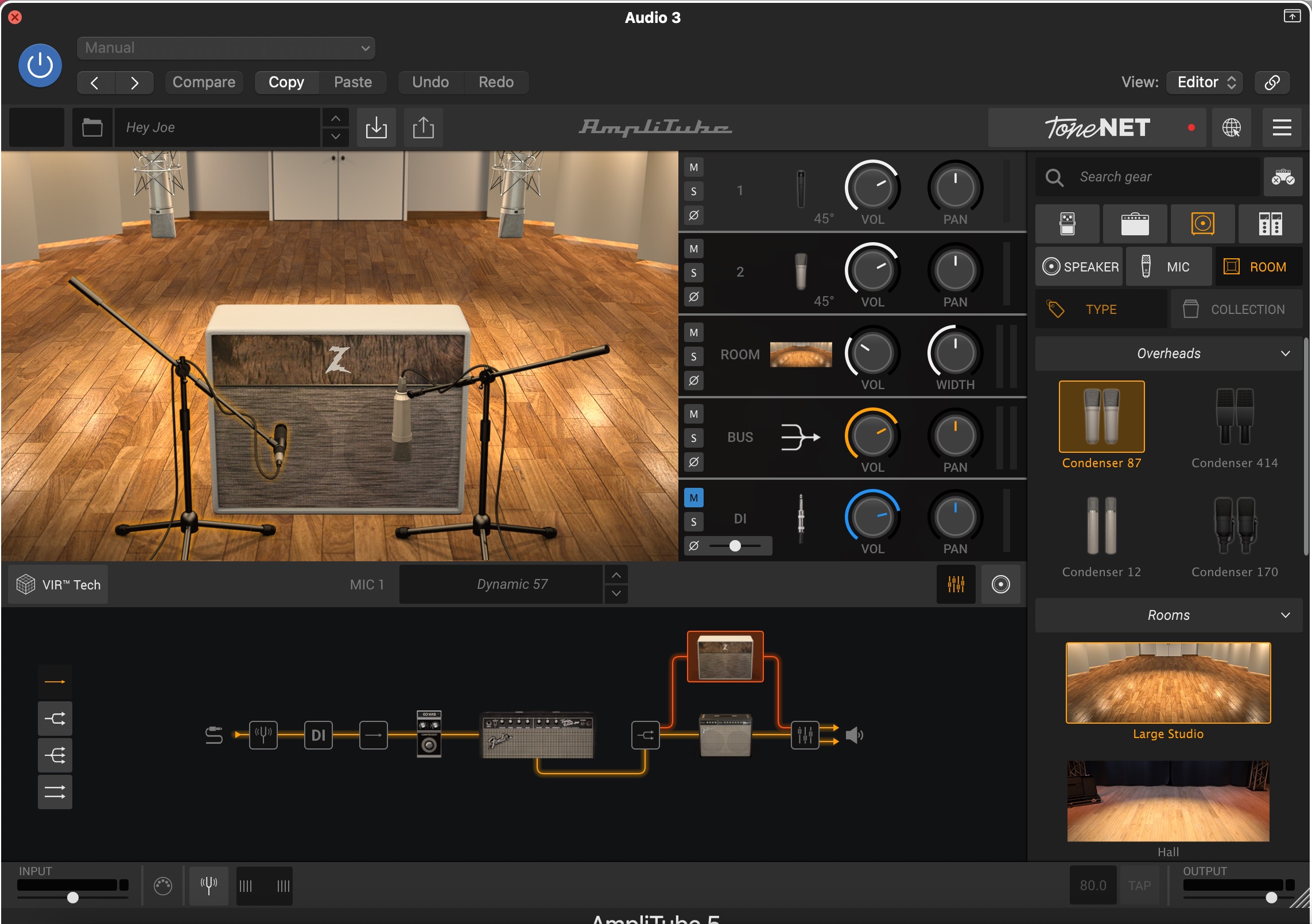Collapse the Overheads section
This screenshot has width=1312, height=924.
(x=1169, y=354)
